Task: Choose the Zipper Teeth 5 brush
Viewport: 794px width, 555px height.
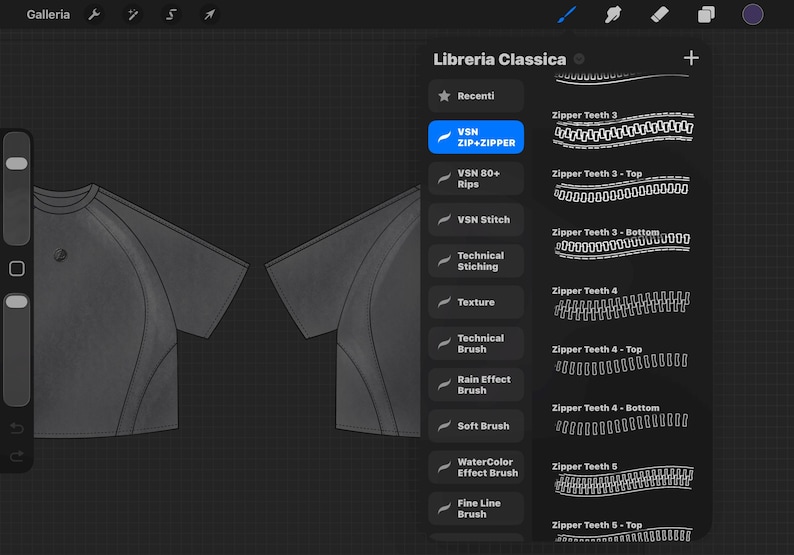Action: 623,480
